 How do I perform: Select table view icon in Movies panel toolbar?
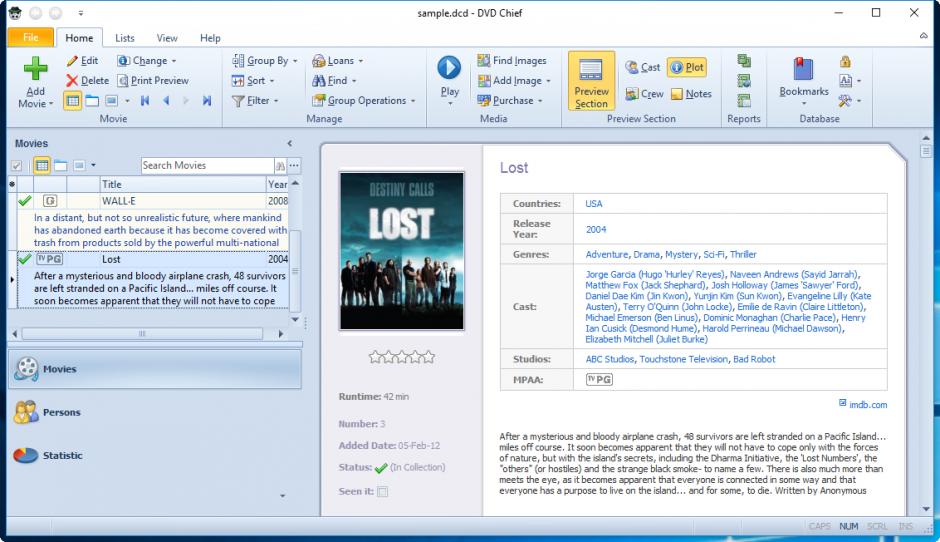tap(42, 165)
